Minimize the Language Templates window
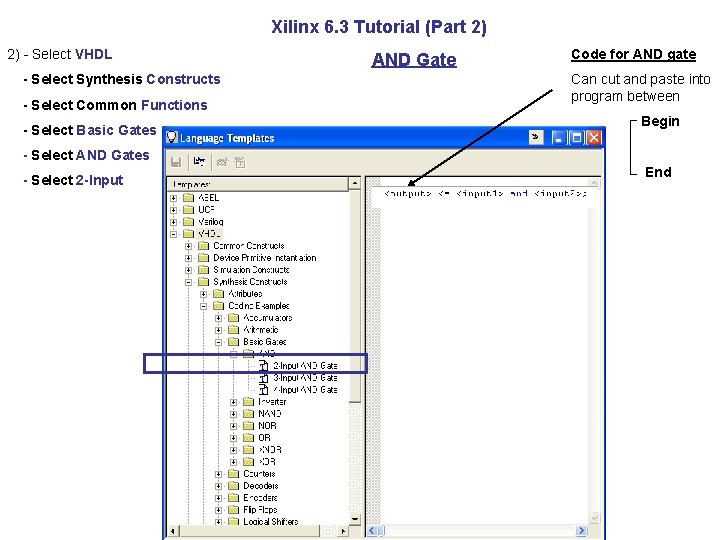This screenshot has height=540, width=720. (x=558, y=137)
